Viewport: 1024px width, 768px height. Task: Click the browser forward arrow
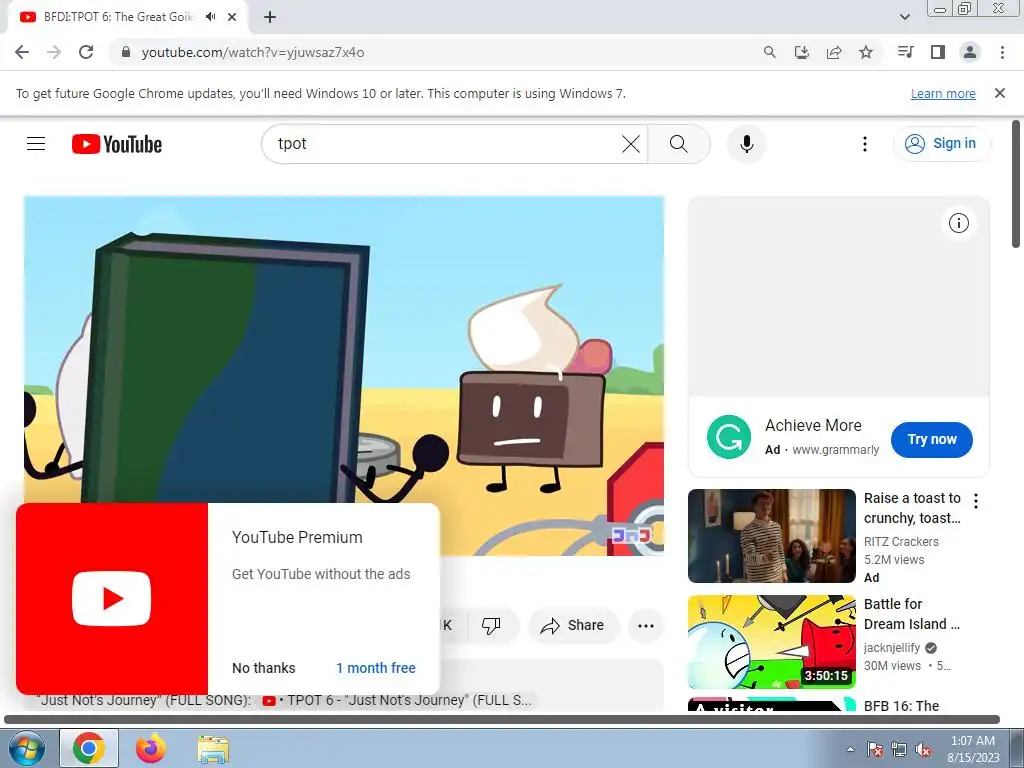54,52
